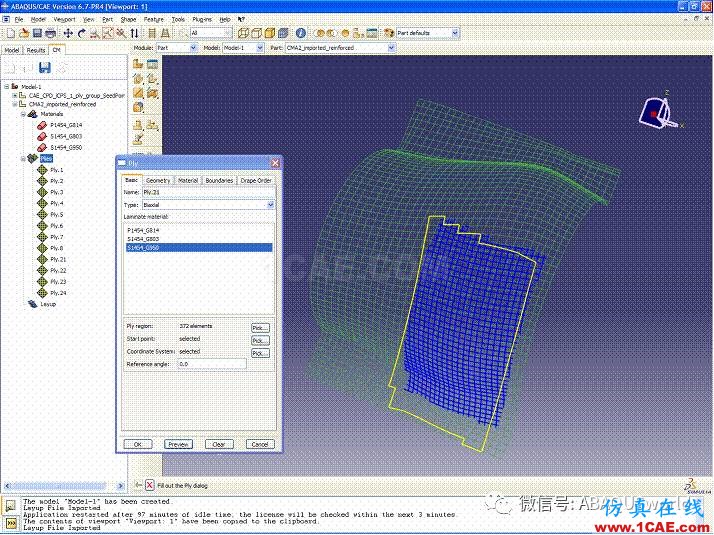Click the save icon in the CM tab
Image resolution: width=714 pixels, height=535 pixels.
45,68
